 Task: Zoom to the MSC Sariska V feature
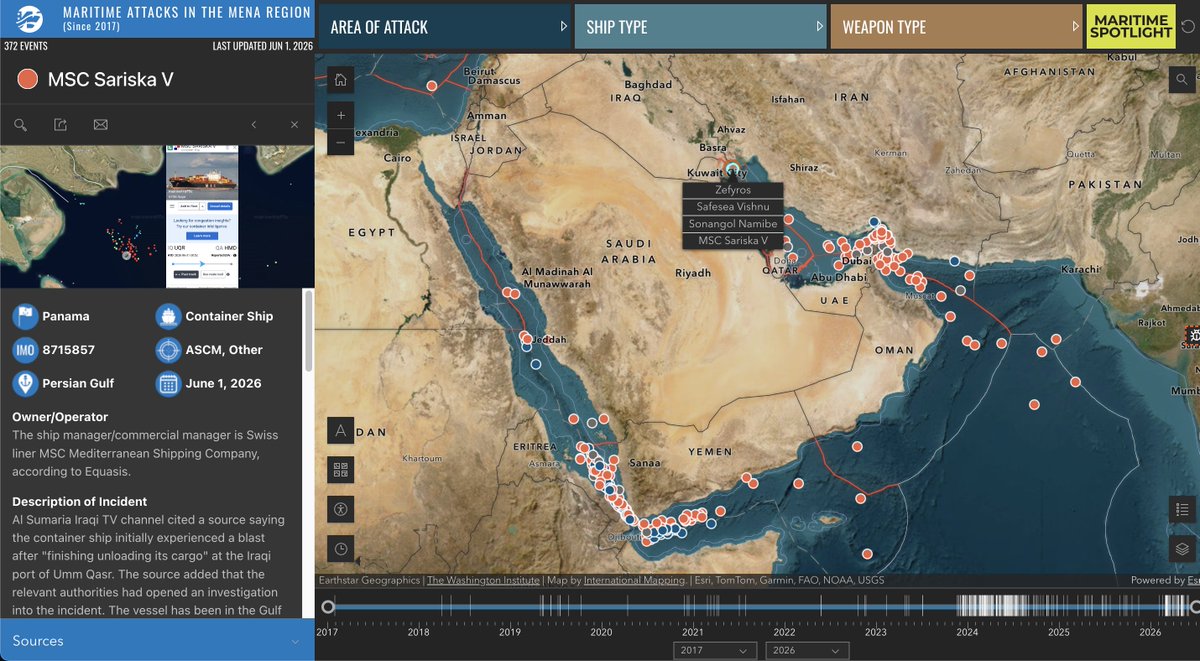[20, 125]
